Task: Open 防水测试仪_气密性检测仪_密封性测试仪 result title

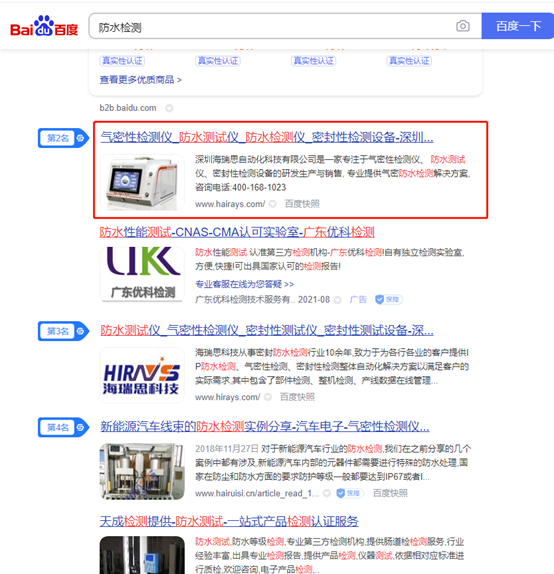Action: (x=267, y=331)
